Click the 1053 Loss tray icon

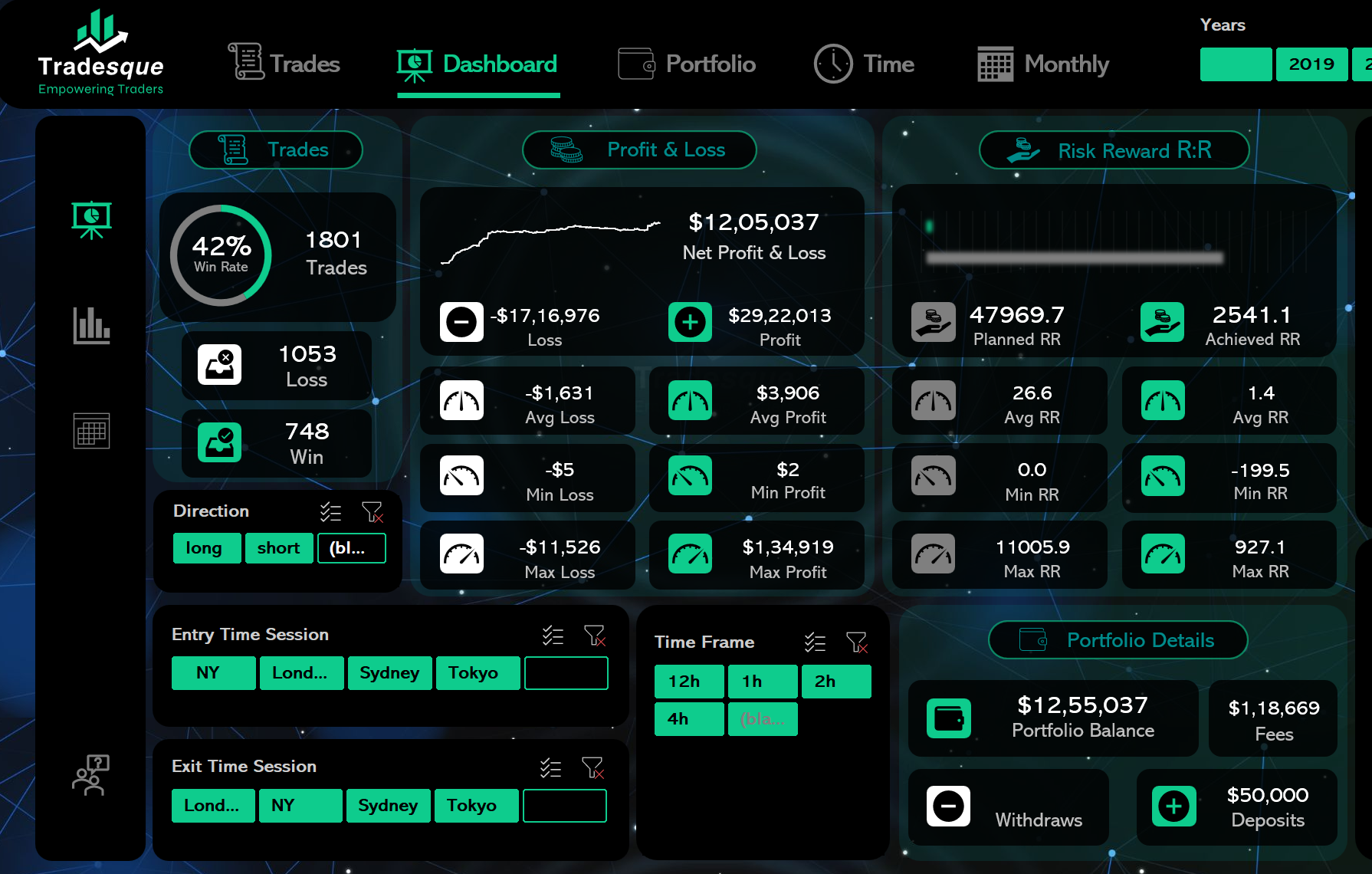click(x=219, y=365)
